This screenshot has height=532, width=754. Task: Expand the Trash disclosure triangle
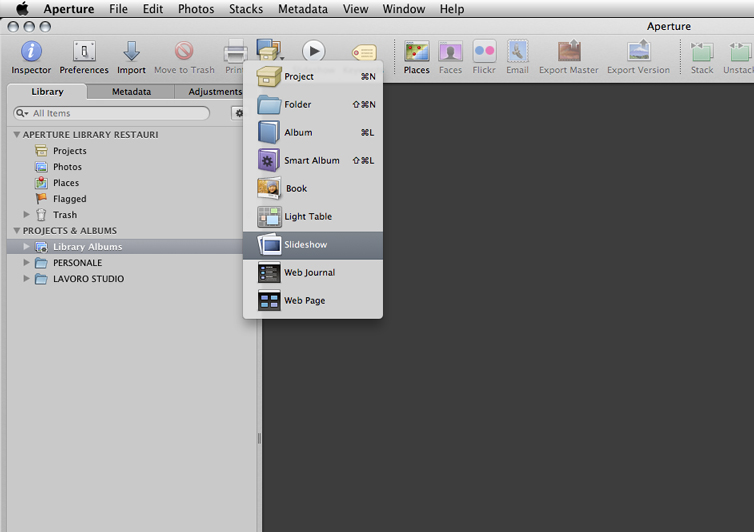(26, 215)
